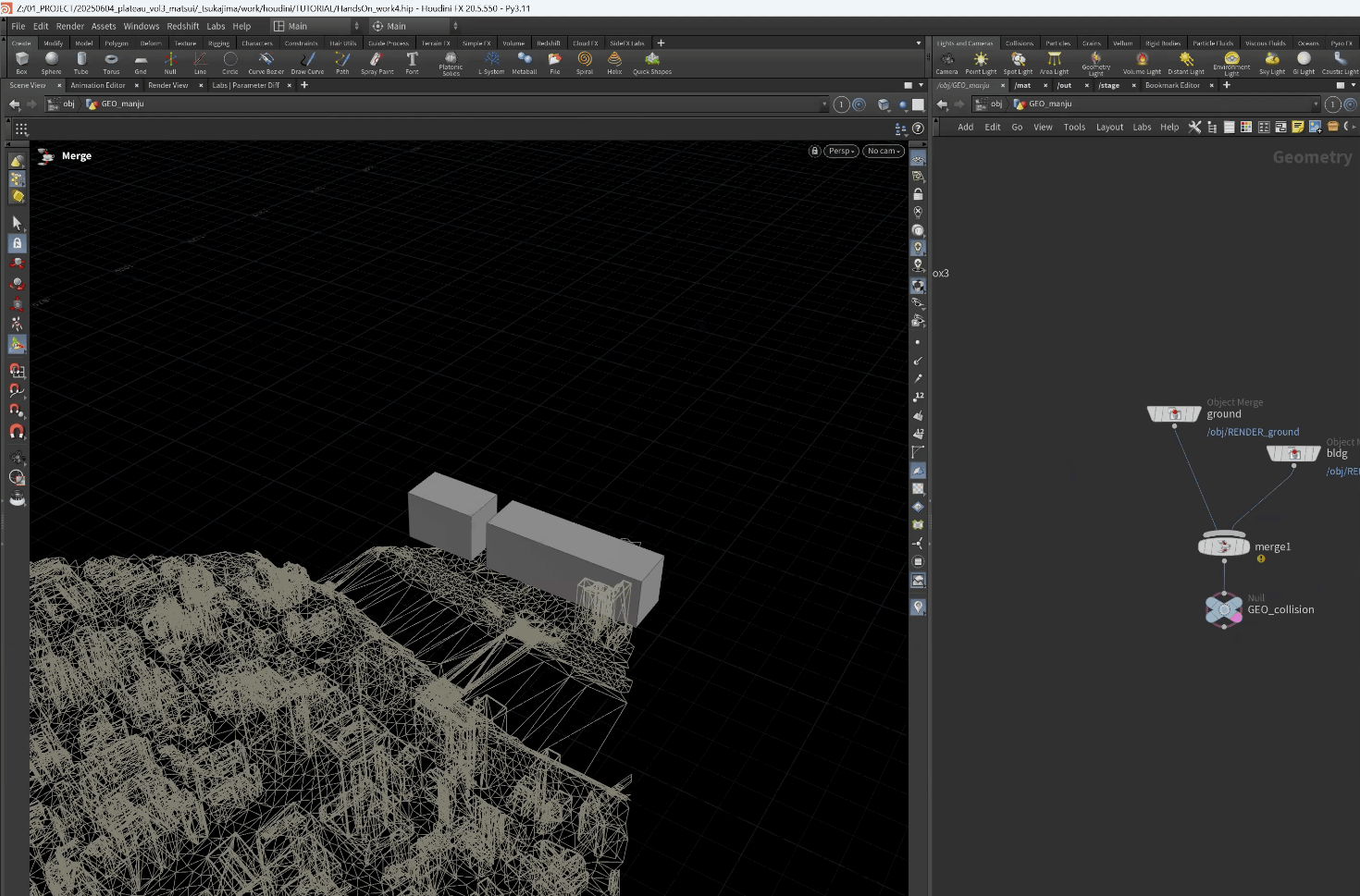Toggle the padlock icon in display options bar
This screenshot has height=896, width=1360.
point(918,194)
